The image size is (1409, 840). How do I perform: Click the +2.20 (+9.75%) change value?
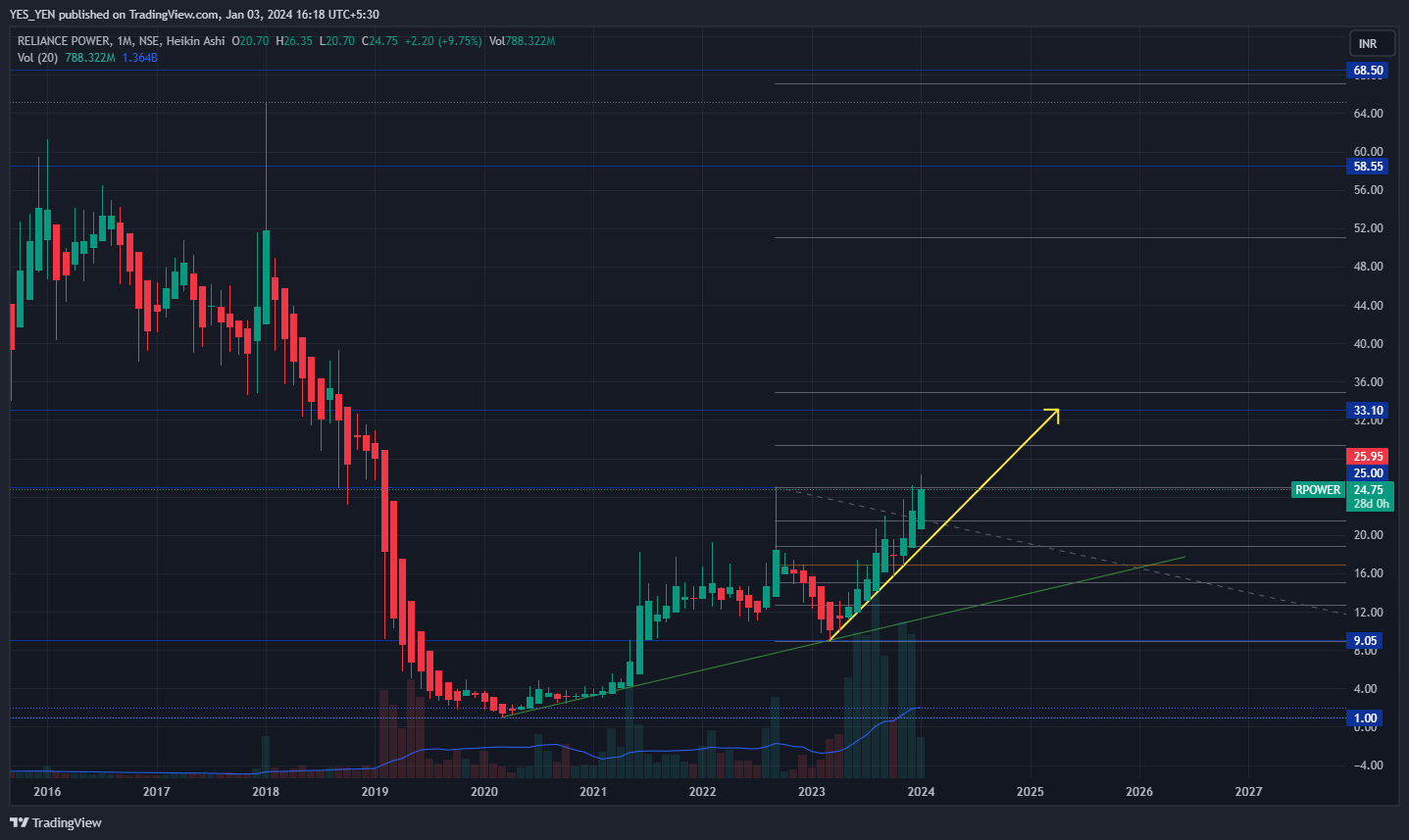443,41
